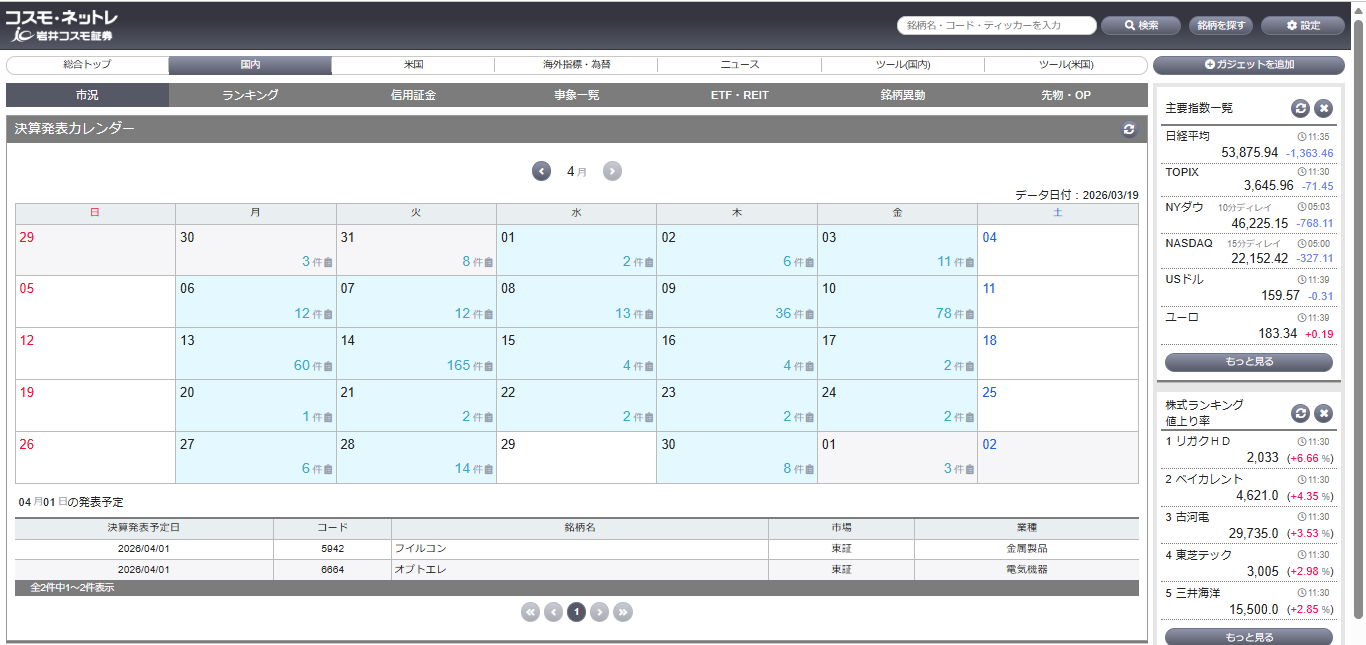Jump to first page of results
The image size is (1366, 645).
click(530, 612)
